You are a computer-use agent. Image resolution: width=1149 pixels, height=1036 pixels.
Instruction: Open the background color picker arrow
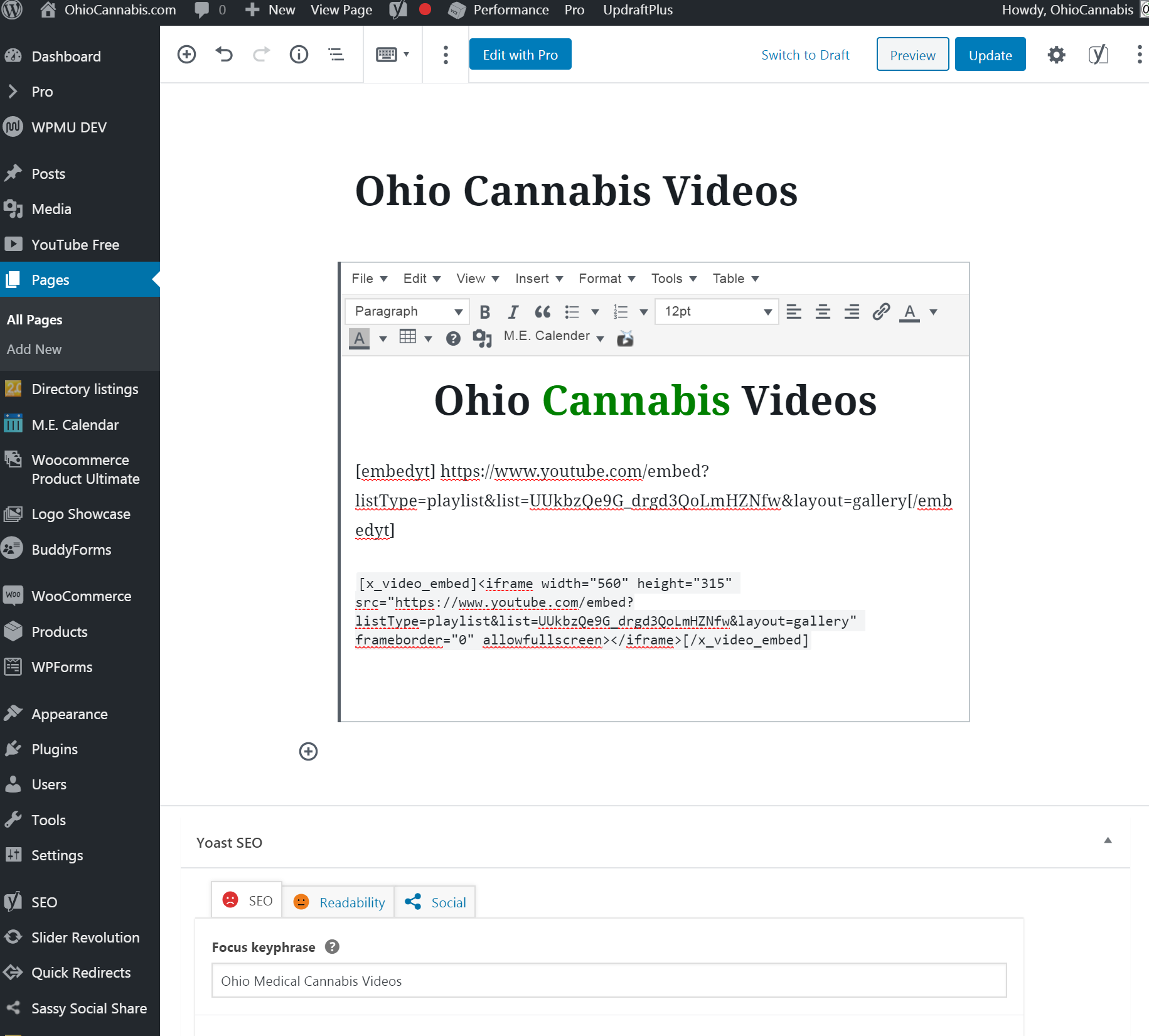tap(383, 339)
